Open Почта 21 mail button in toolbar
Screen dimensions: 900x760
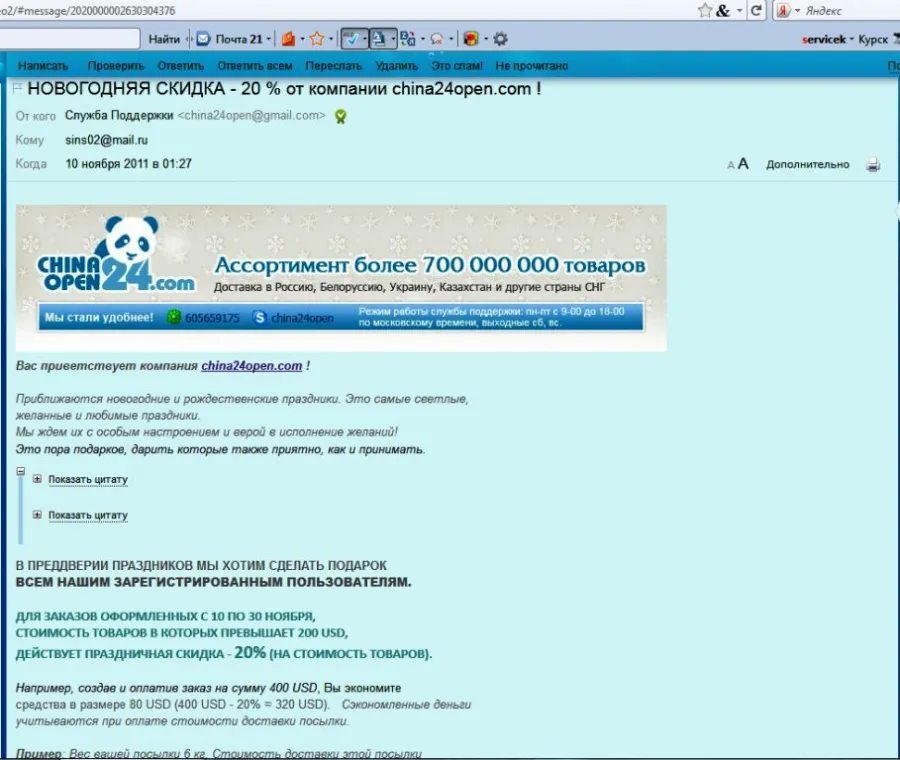[x=230, y=39]
